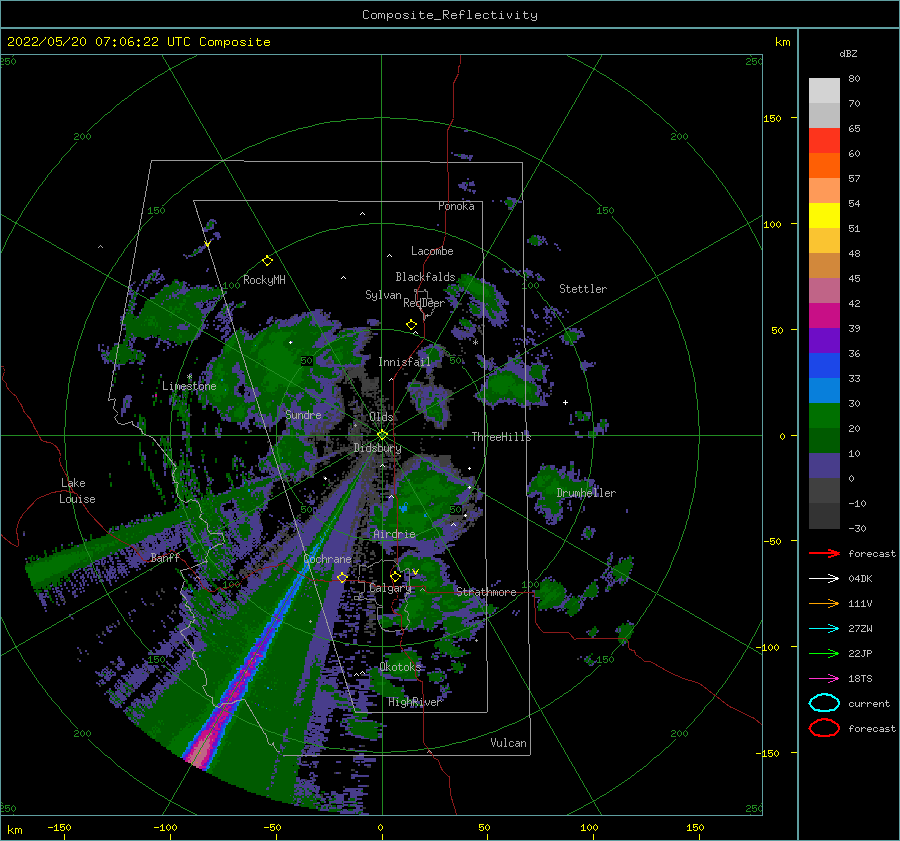This screenshot has width=900, height=841.
Task: Click the Didsbury label
Action: (x=378, y=448)
